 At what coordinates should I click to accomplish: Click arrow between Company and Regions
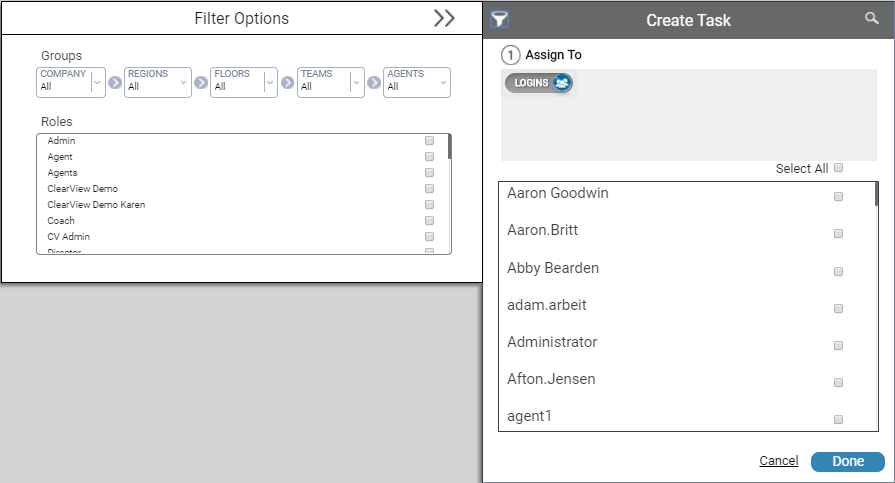click(114, 83)
